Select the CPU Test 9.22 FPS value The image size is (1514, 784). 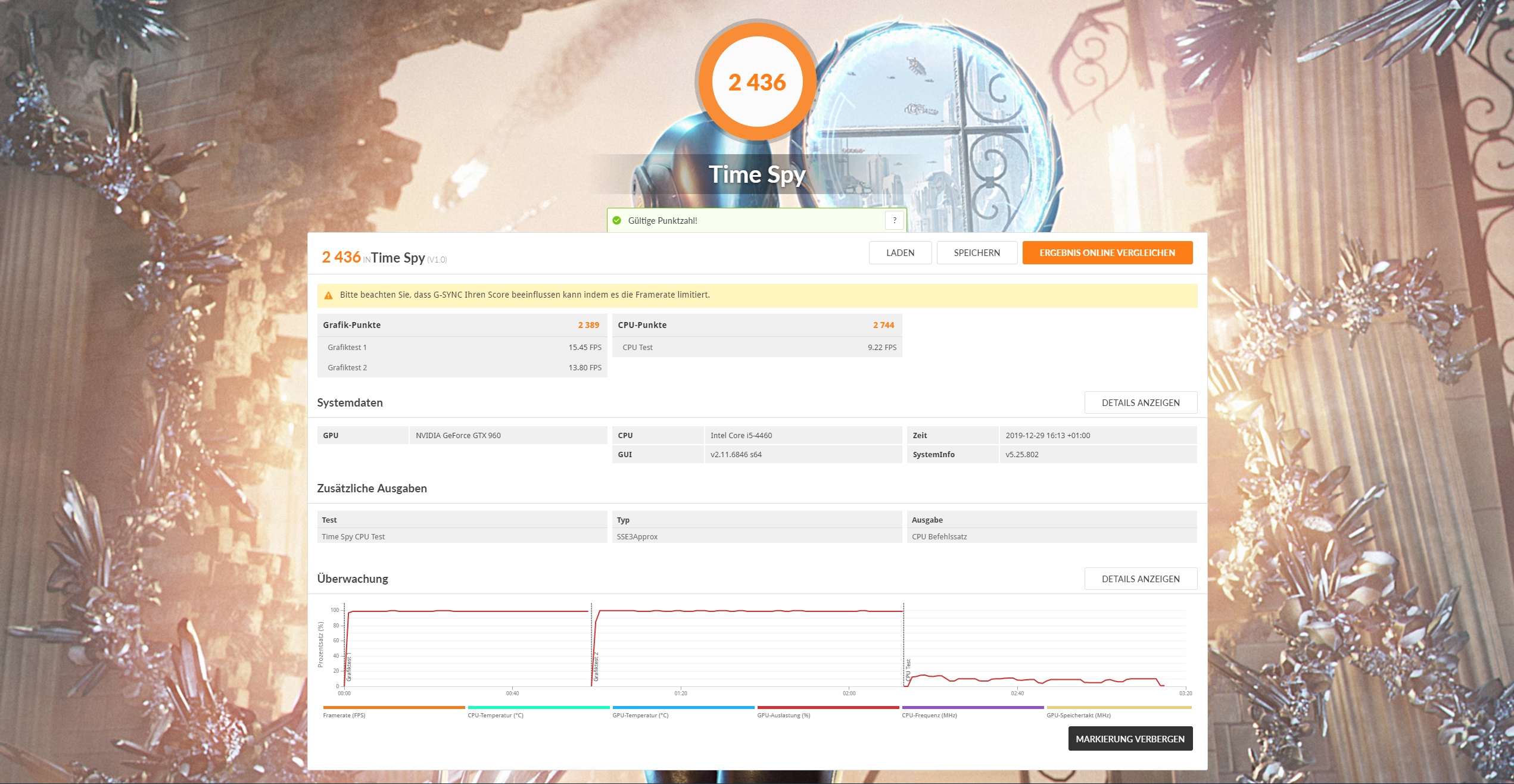click(x=881, y=347)
